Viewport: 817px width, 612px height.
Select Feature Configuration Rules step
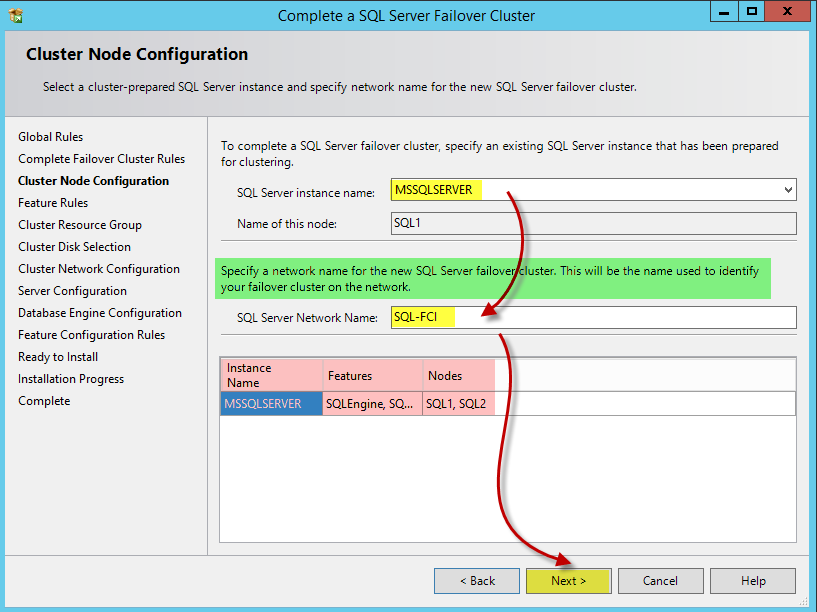coord(92,335)
